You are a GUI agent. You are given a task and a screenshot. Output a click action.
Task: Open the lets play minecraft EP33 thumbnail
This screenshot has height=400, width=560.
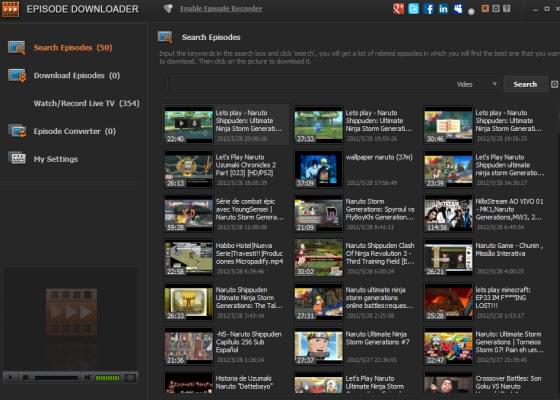[x=449, y=302]
